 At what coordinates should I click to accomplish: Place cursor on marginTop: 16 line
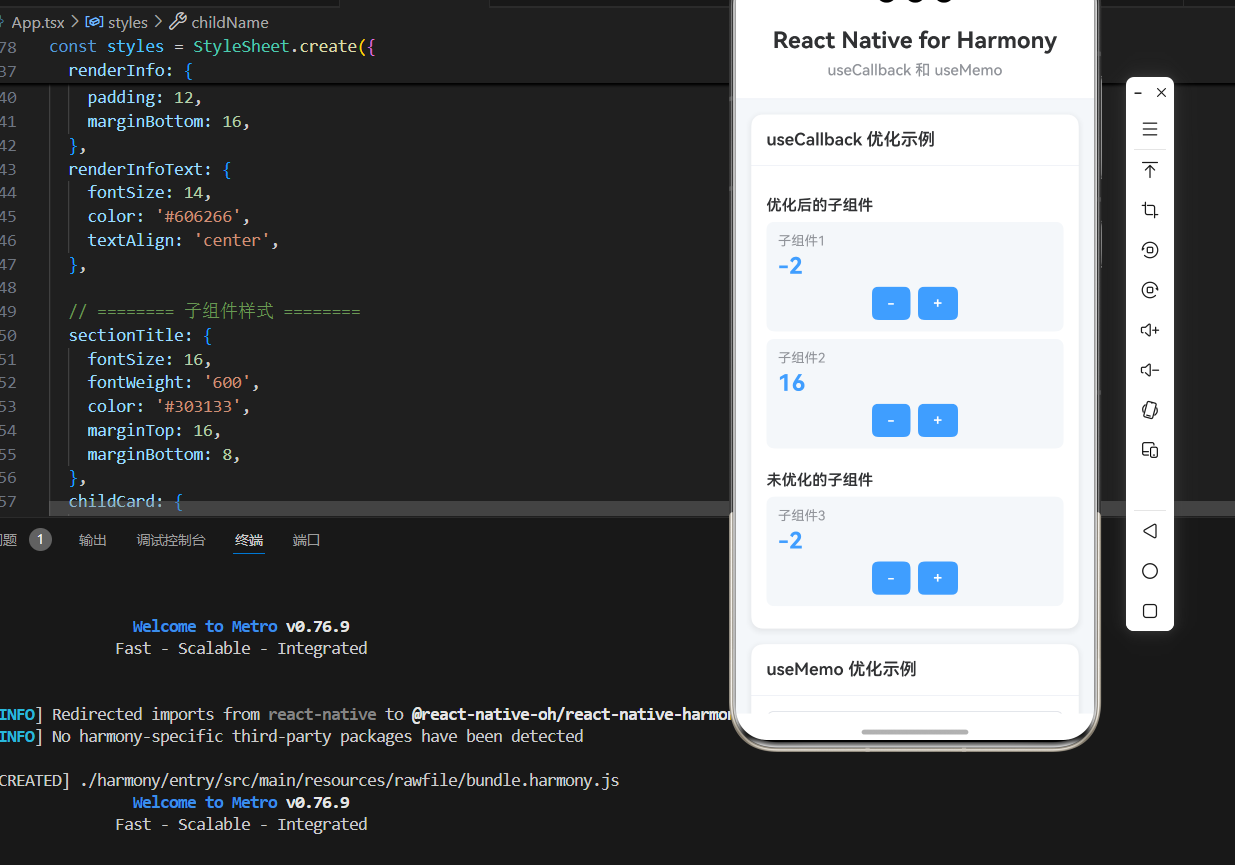154,430
